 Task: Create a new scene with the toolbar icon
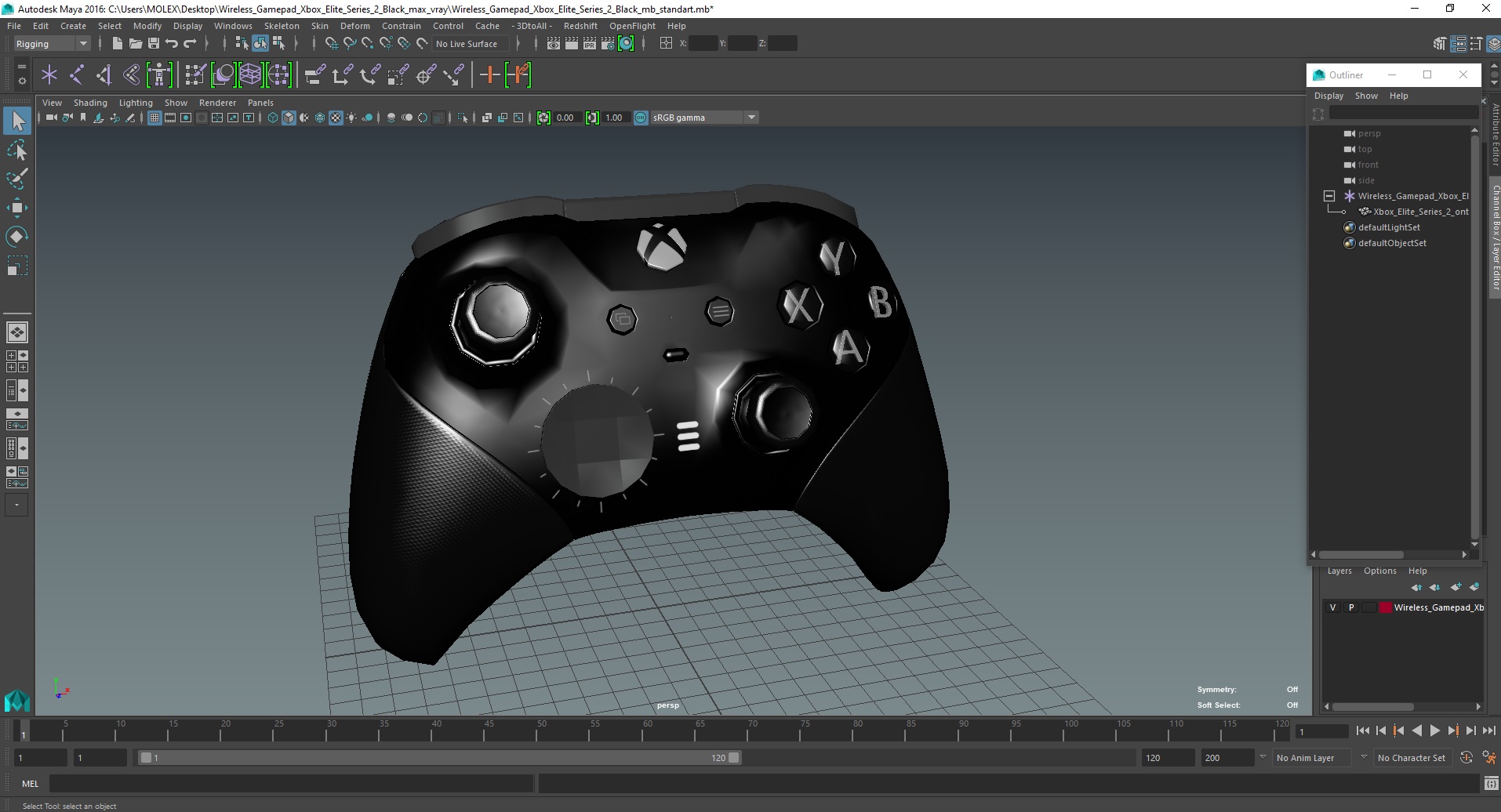pyautogui.click(x=117, y=44)
